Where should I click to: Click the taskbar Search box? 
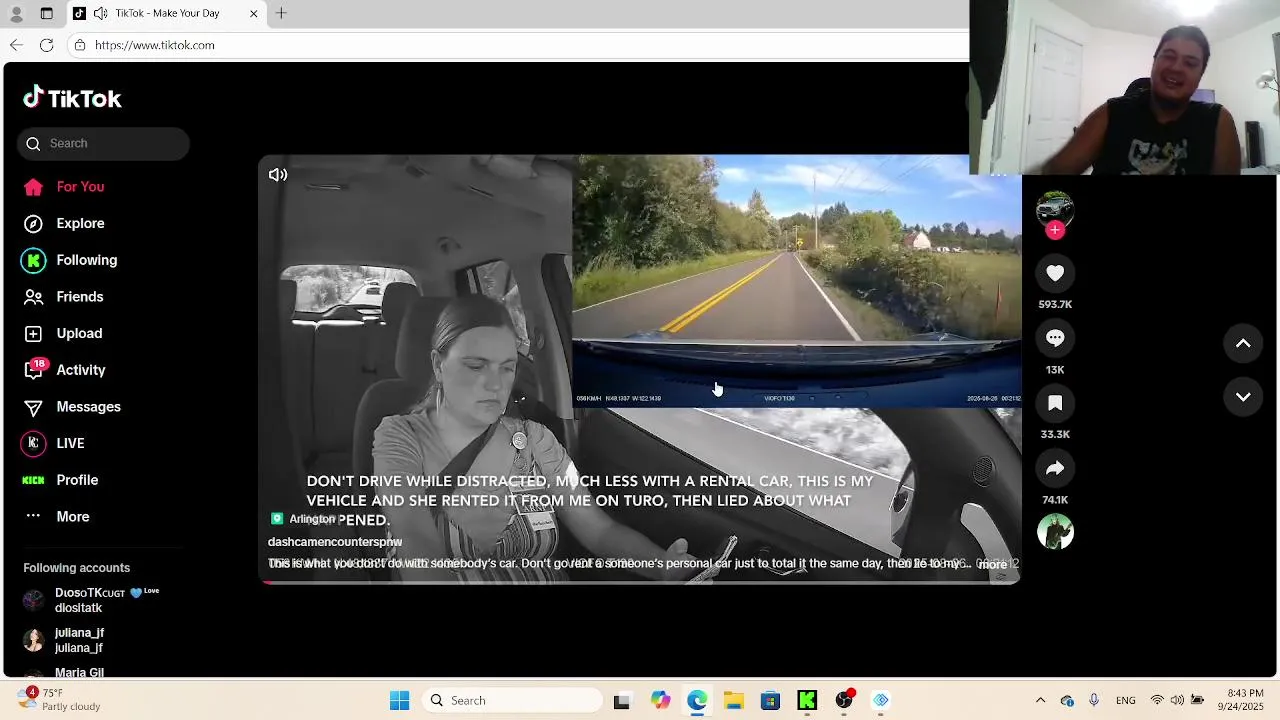[x=512, y=700]
